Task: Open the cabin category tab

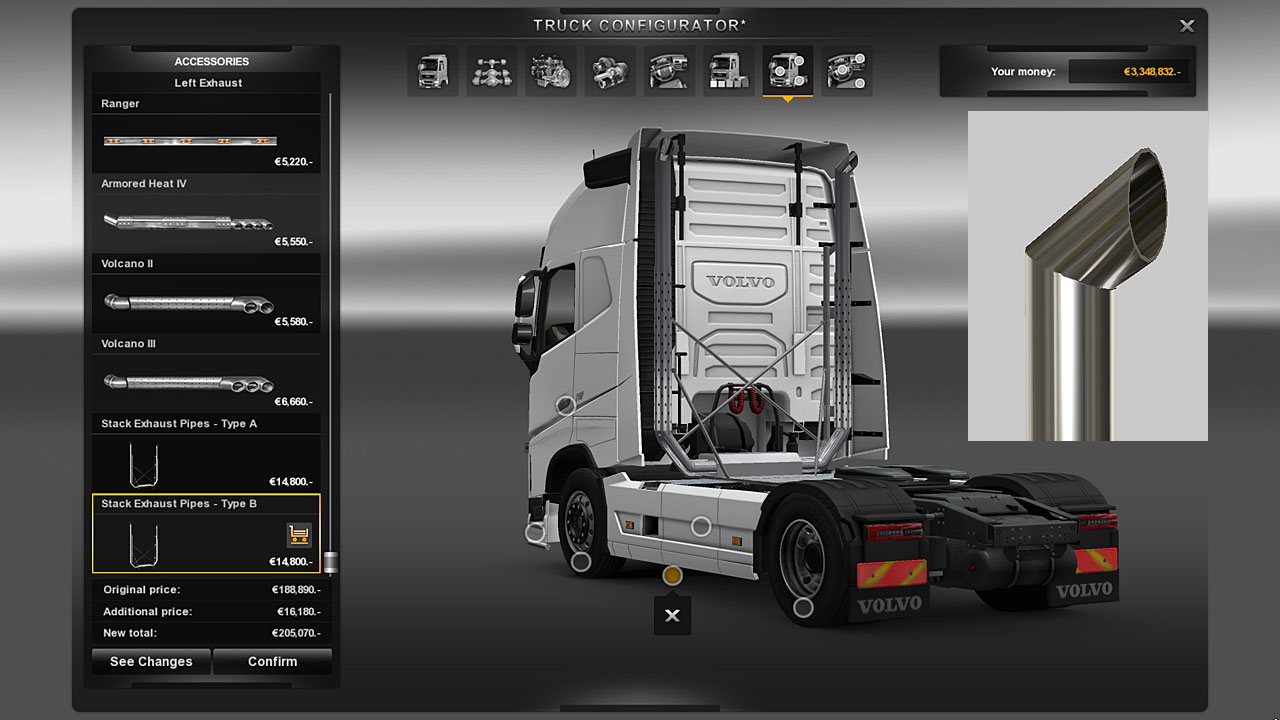Action: pyautogui.click(x=433, y=71)
